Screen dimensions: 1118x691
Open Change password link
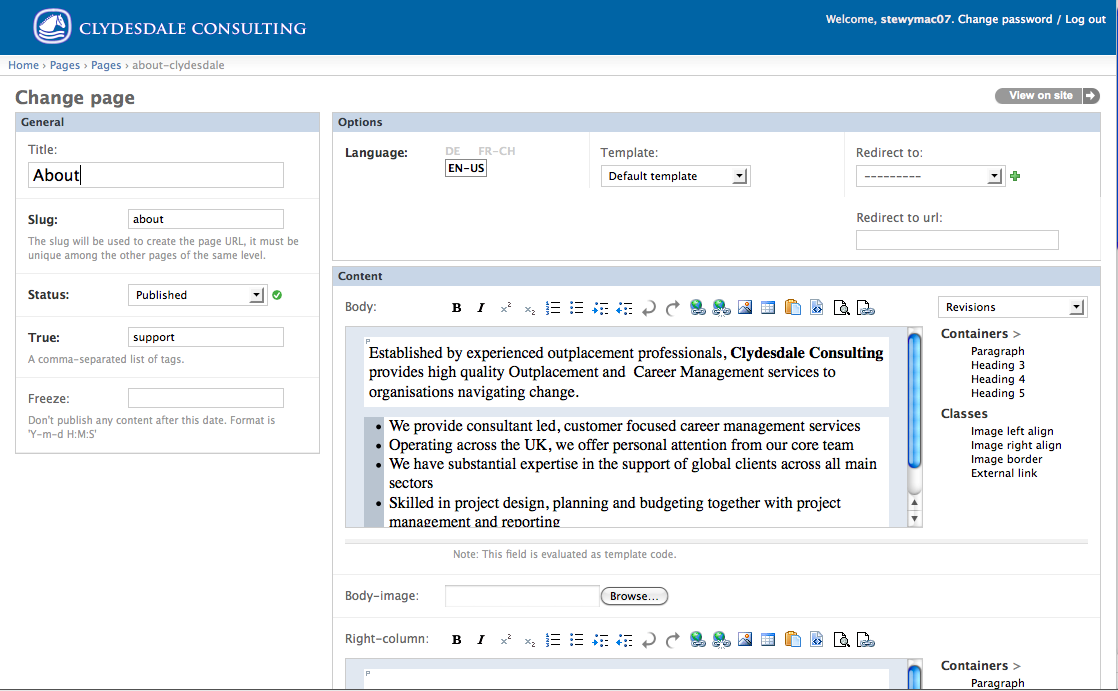click(1005, 19)
